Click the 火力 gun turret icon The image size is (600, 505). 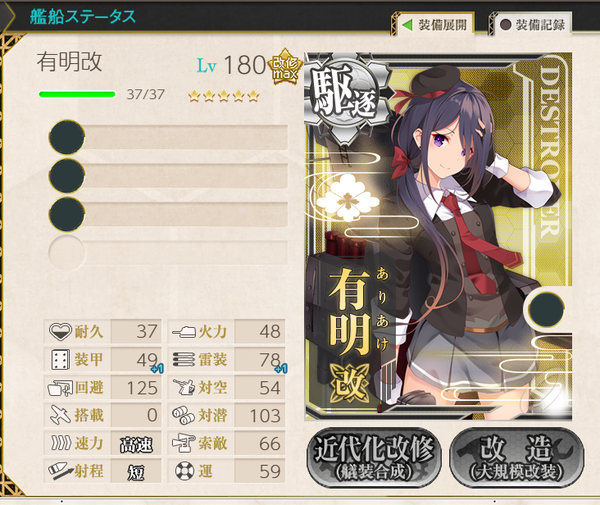[184, 331]
